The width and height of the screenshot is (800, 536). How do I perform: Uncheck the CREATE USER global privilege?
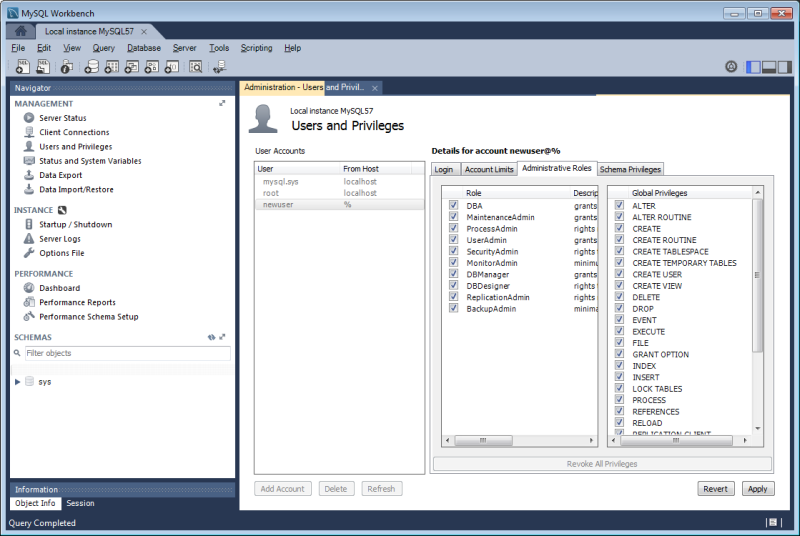click(619, 274)
